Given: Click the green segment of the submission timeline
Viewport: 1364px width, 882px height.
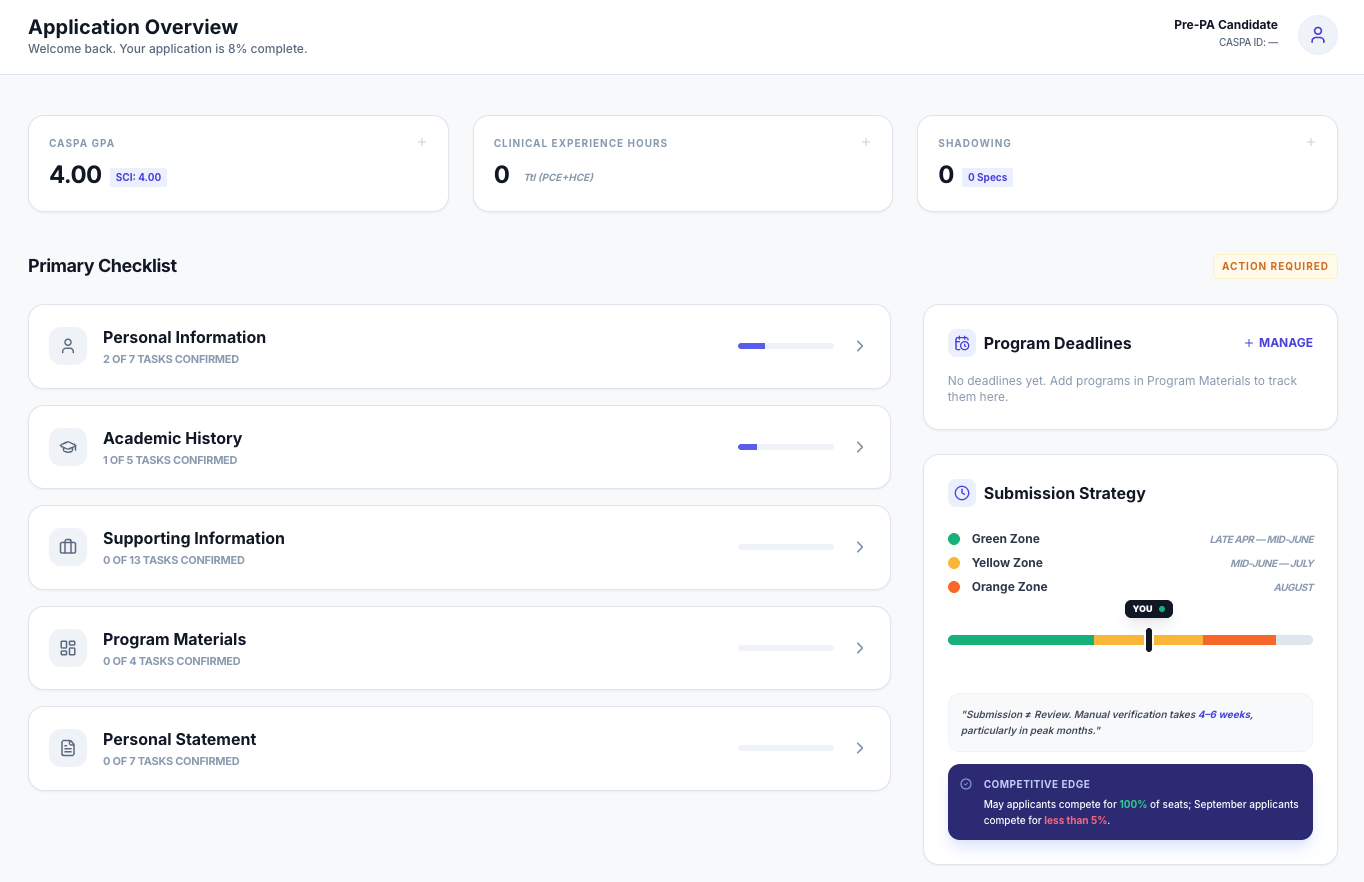Looking at the screenshot, I should click(1021, 640).
